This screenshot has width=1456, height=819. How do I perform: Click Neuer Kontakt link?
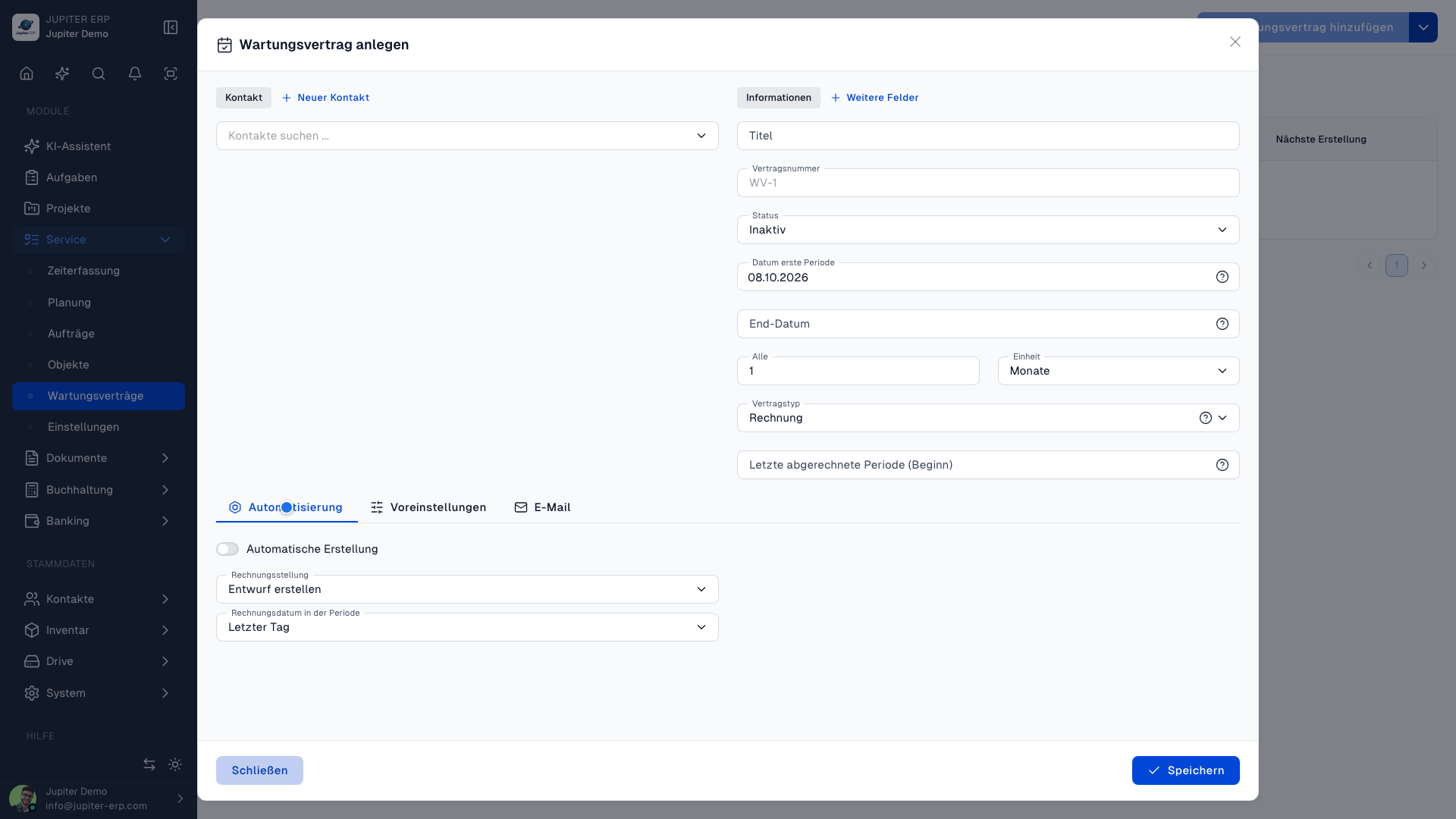tap(325, 98)
